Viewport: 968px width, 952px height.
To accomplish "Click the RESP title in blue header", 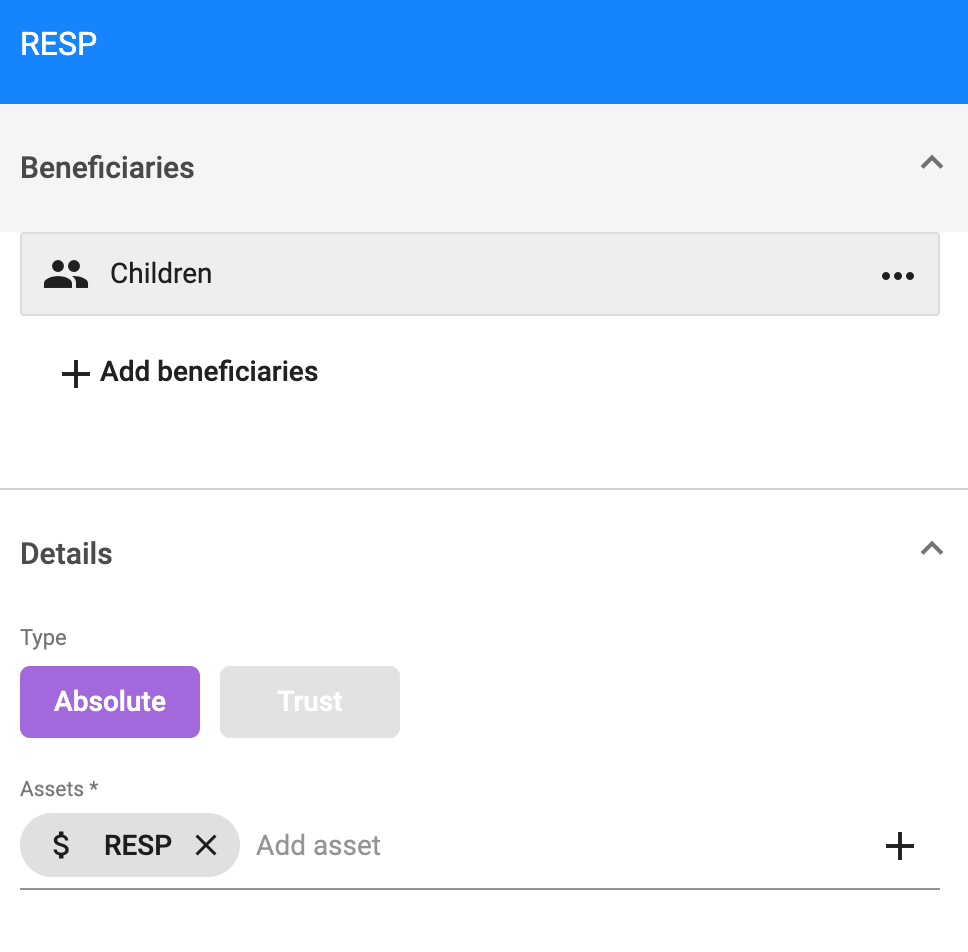I will [x=59, y=44].
